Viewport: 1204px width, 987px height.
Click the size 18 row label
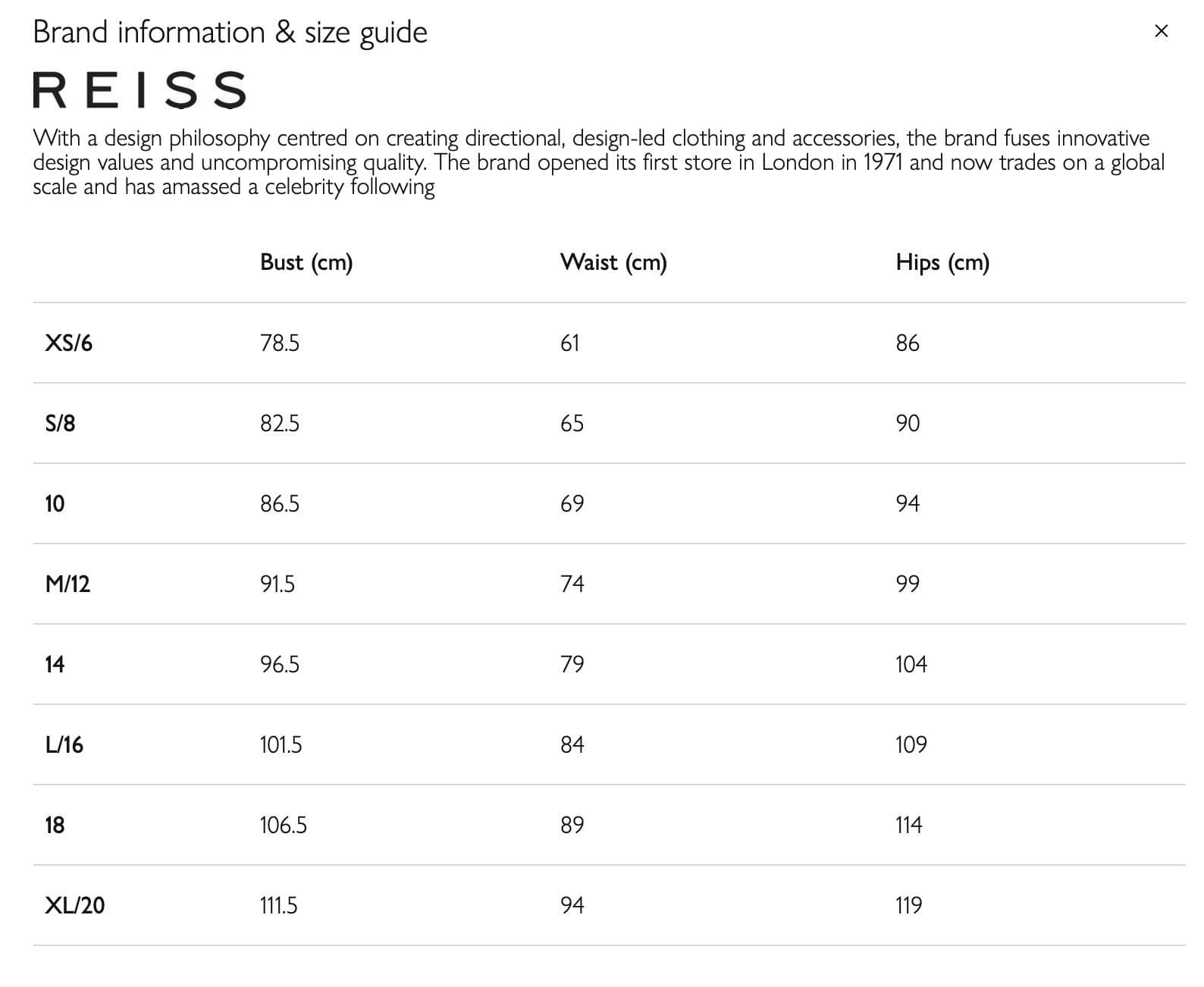(55, 826)
